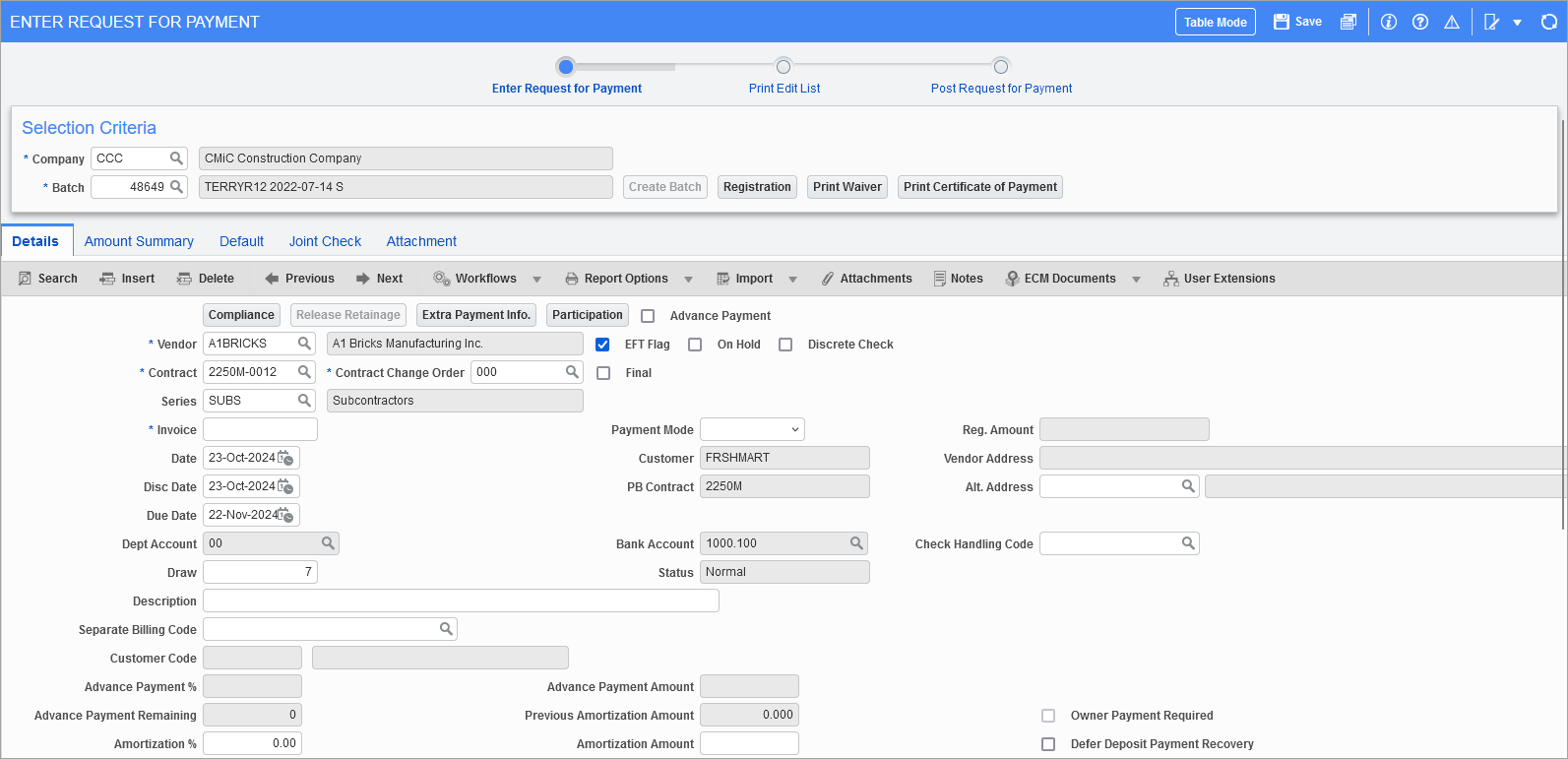Expand the Payment Mode dropdown
Viewport: 1568px width, 759px height.
pyautogui.click(x=752, y=429)
